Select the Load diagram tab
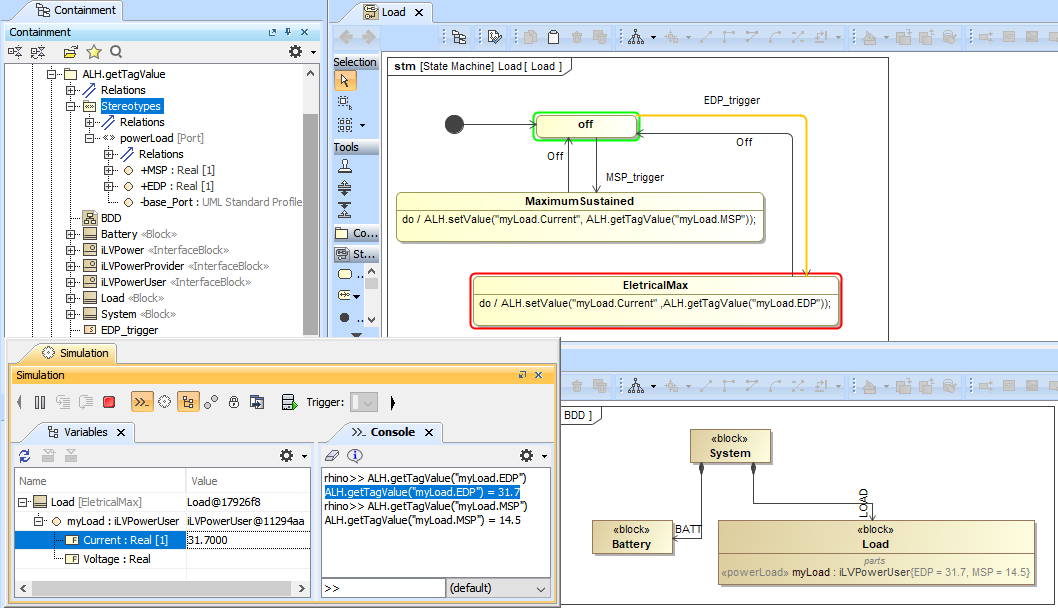This screenshot has width=1058, height=608. [393, 12]
